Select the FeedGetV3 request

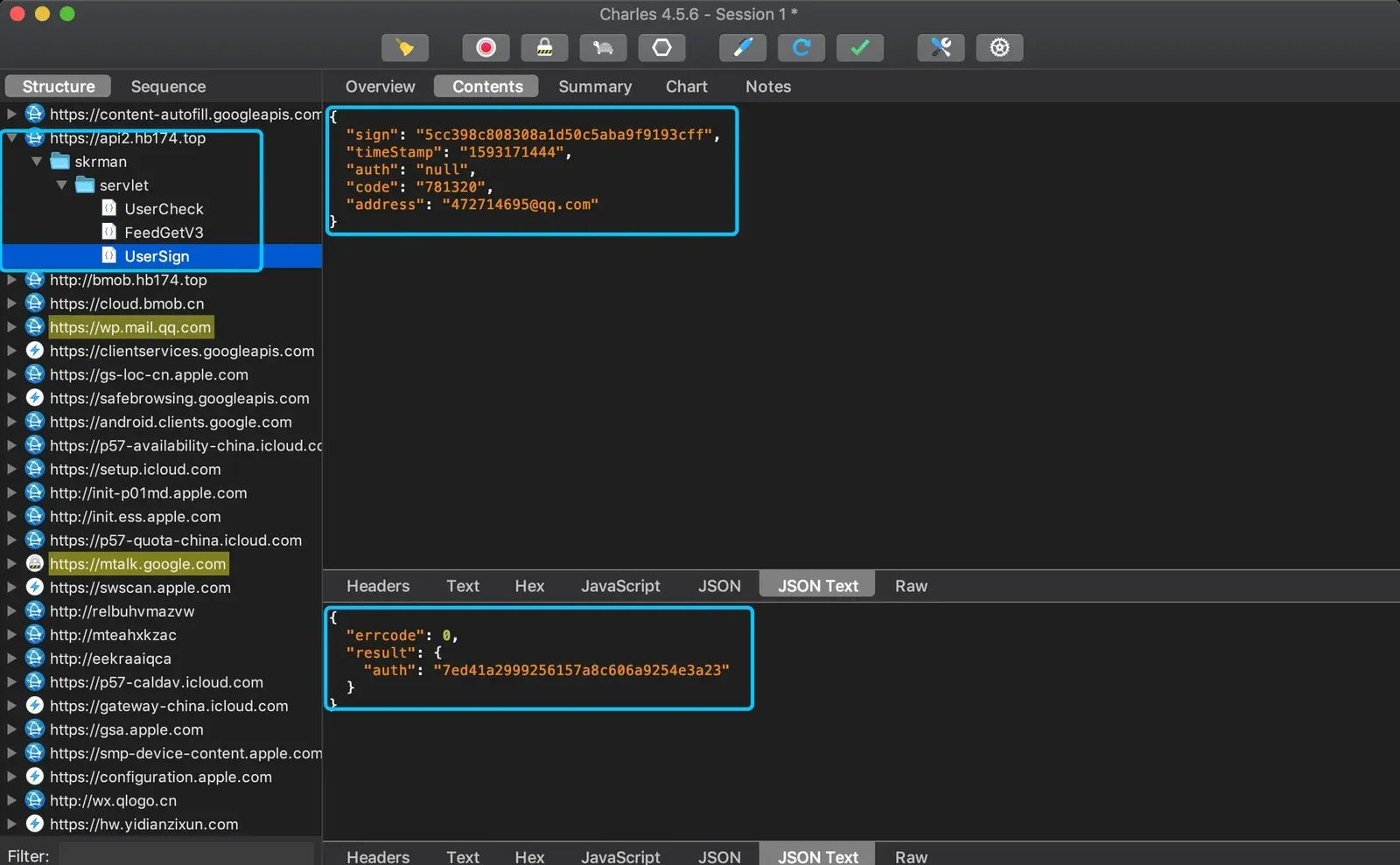pyautogui.click(x=164, y=232)
